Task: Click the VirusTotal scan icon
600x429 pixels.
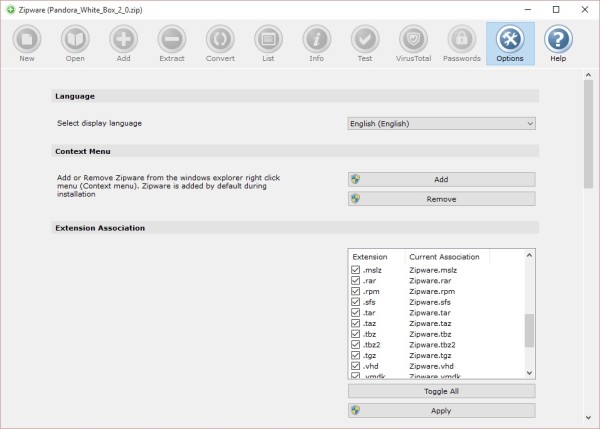Action: (413, 39)
